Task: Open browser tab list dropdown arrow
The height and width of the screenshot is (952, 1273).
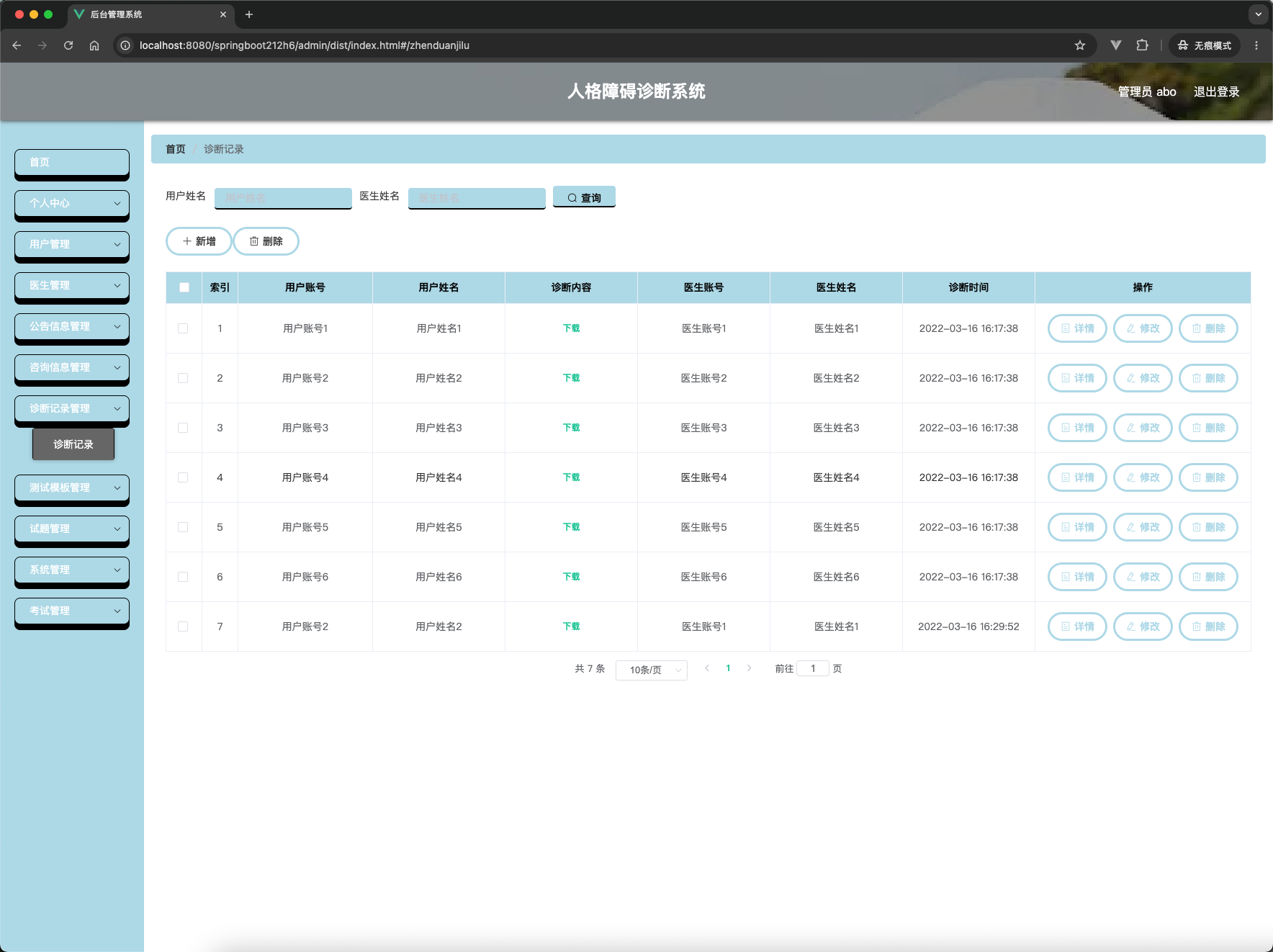Action: (x=1259, y=14)
